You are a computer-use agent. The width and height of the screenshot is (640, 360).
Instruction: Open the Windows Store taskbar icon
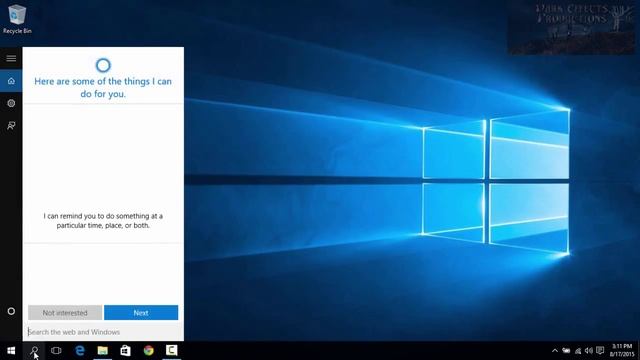(125, 351)
